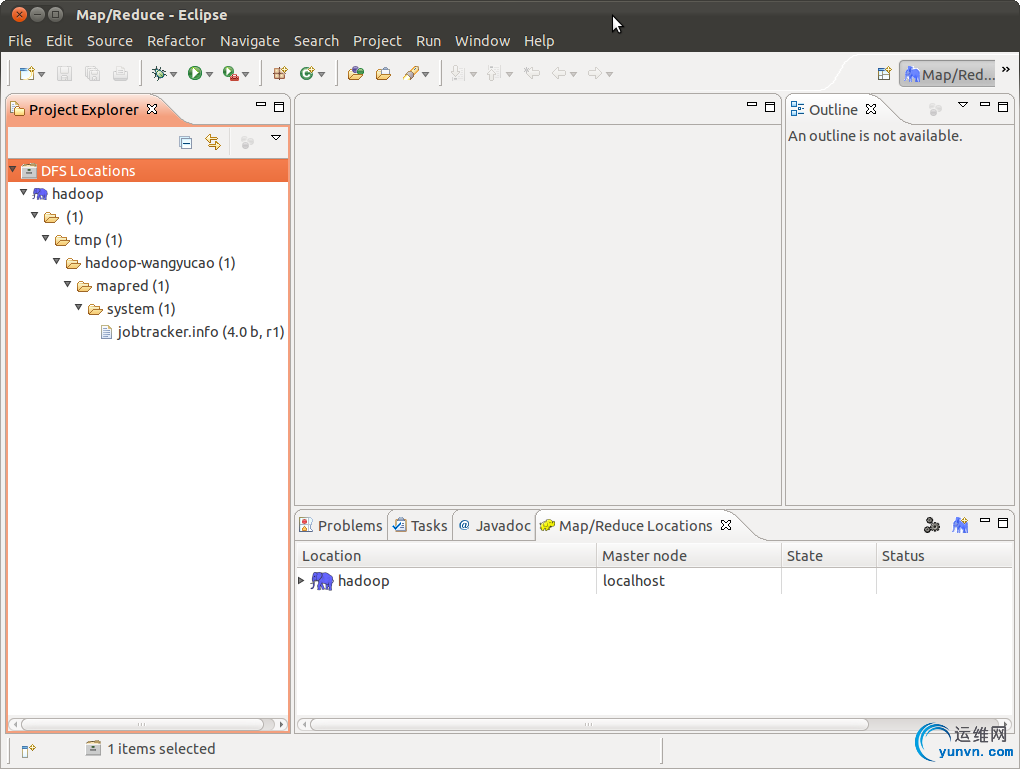
Task: Select the DFS Locations row
Action: pyautogui.click(x=148, y=171)
